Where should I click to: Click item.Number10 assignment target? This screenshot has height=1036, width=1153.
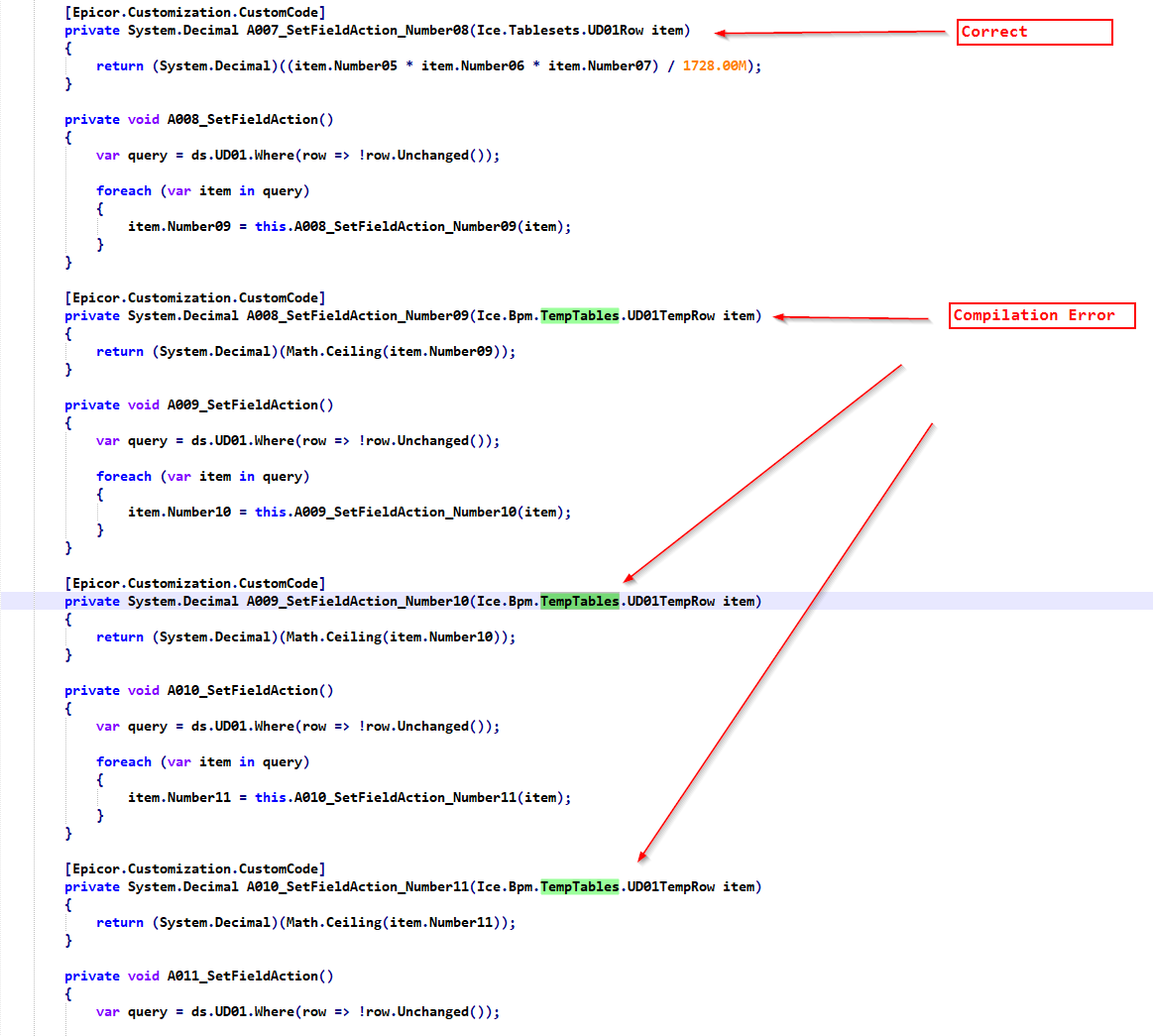pos(179,512)
